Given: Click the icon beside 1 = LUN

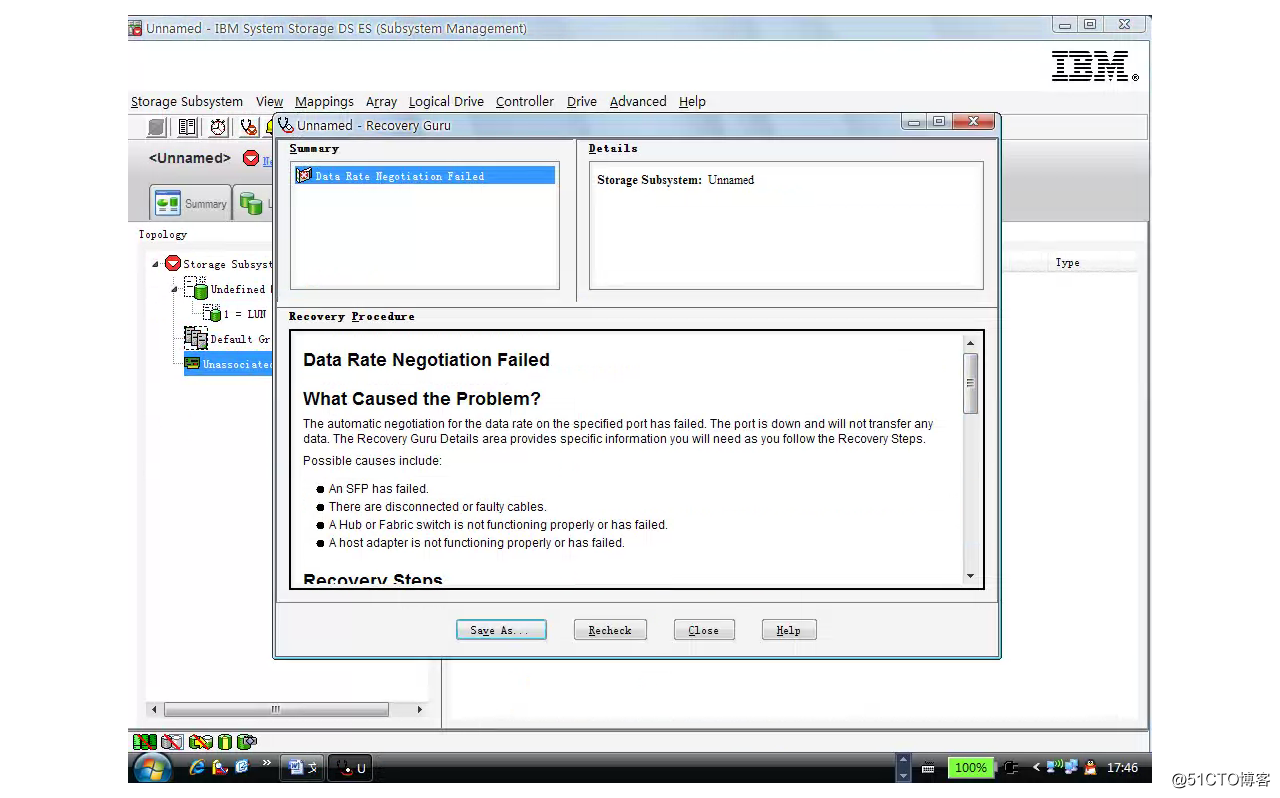Looking at the screenshot, I should (211, 314).
